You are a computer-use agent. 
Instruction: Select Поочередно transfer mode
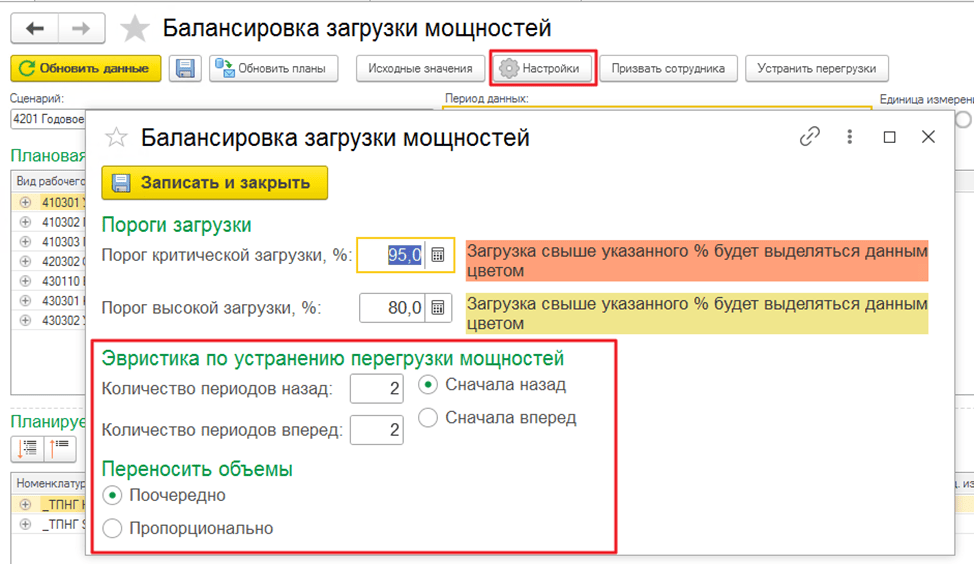pyautogui.click(x=112, y=496)
